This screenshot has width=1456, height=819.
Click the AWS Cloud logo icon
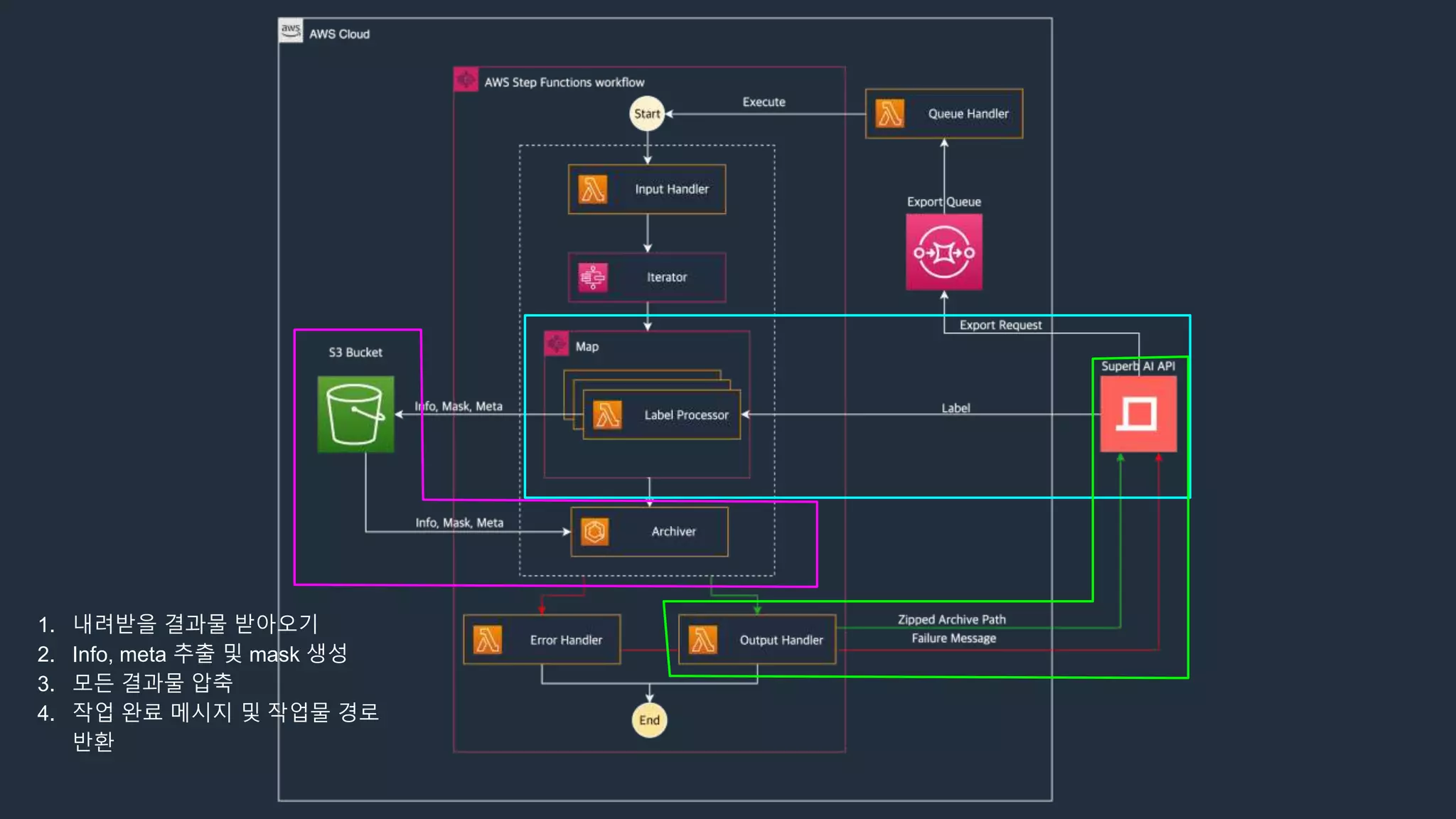pyautogui.click(x=291, y=31)
